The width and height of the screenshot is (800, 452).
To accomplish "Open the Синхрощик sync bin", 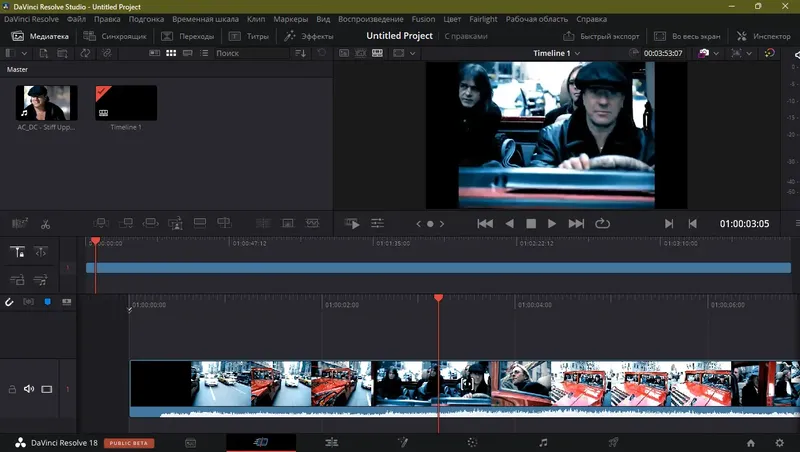I will (x=115, y=36).
